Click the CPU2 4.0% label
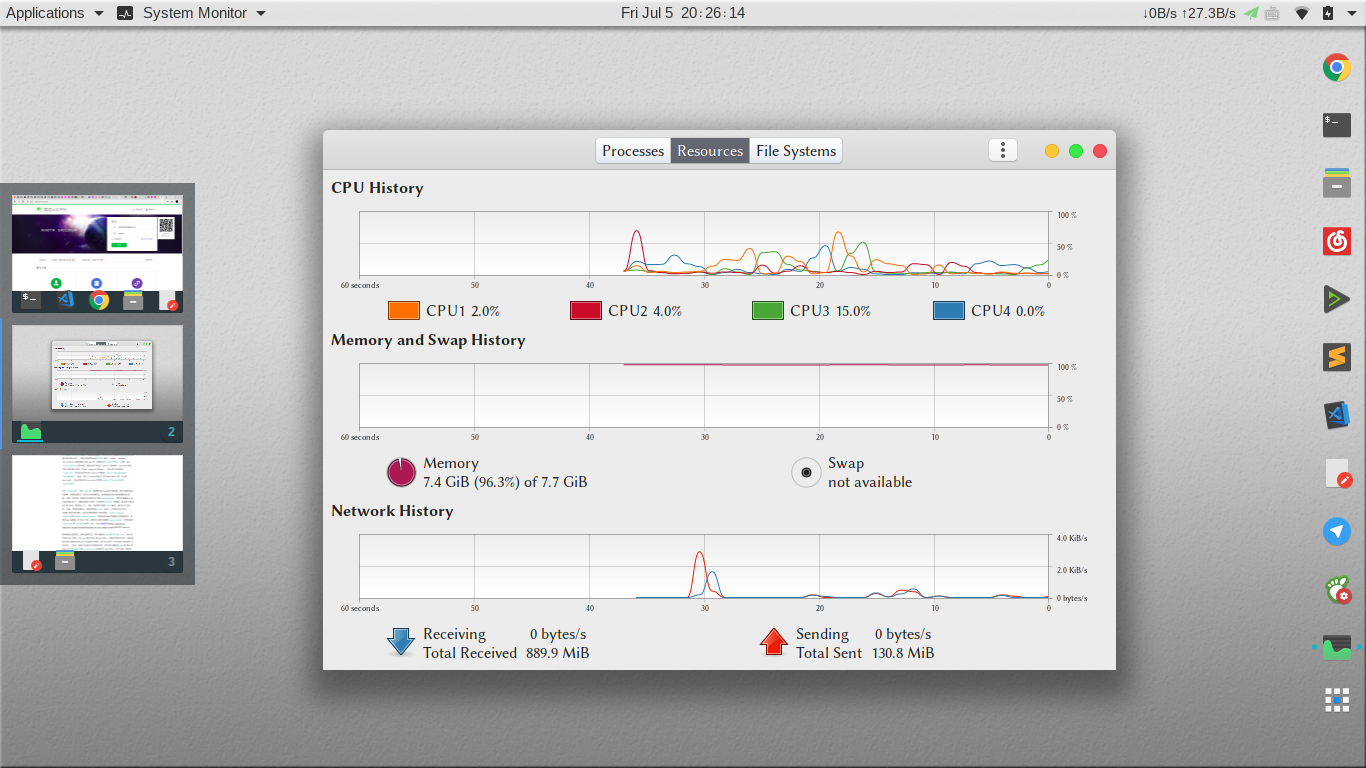Screen dimensions: 1366x768 pyautogui.click(x=645, y=311)
